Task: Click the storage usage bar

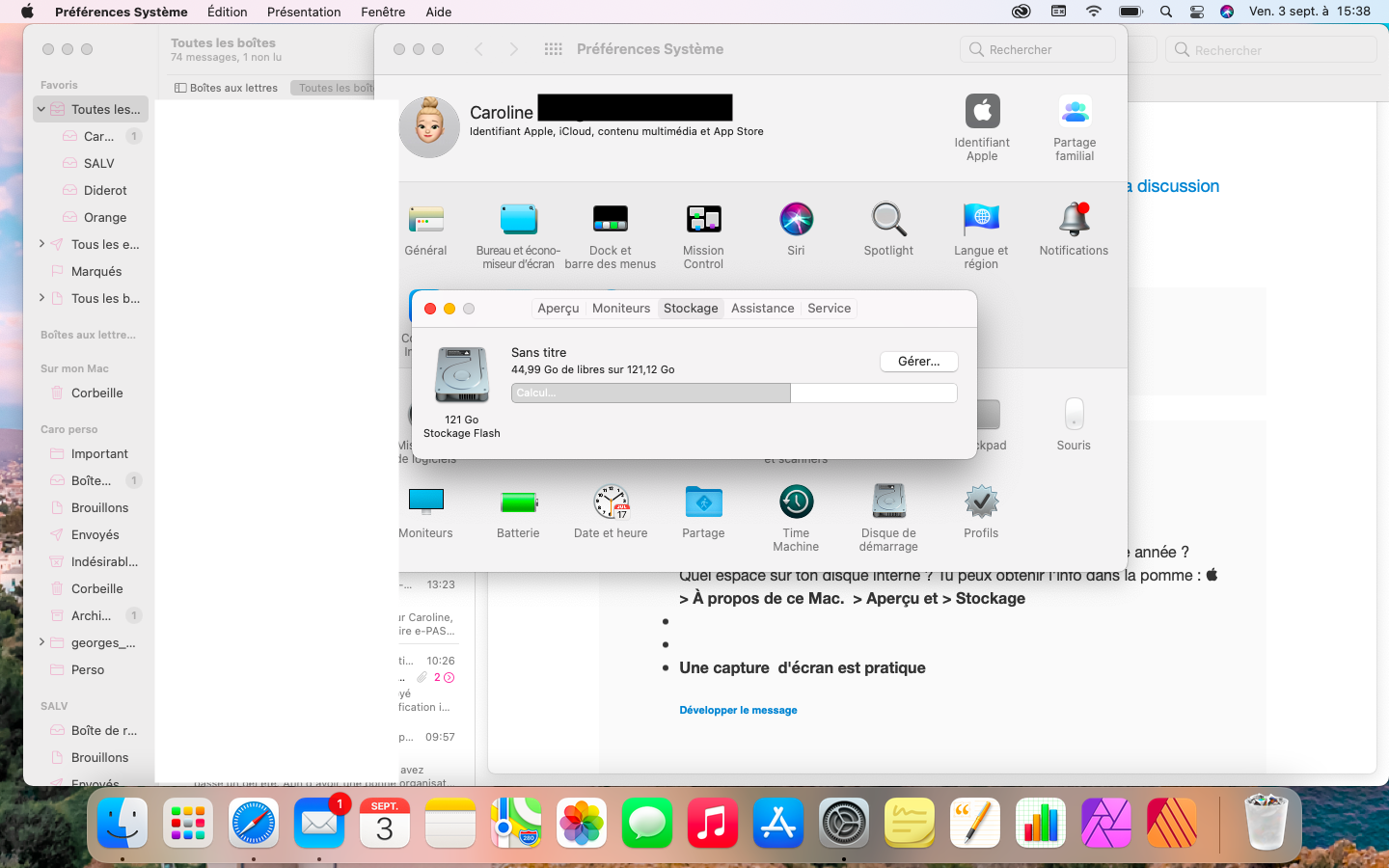Action: coord(734,393)
